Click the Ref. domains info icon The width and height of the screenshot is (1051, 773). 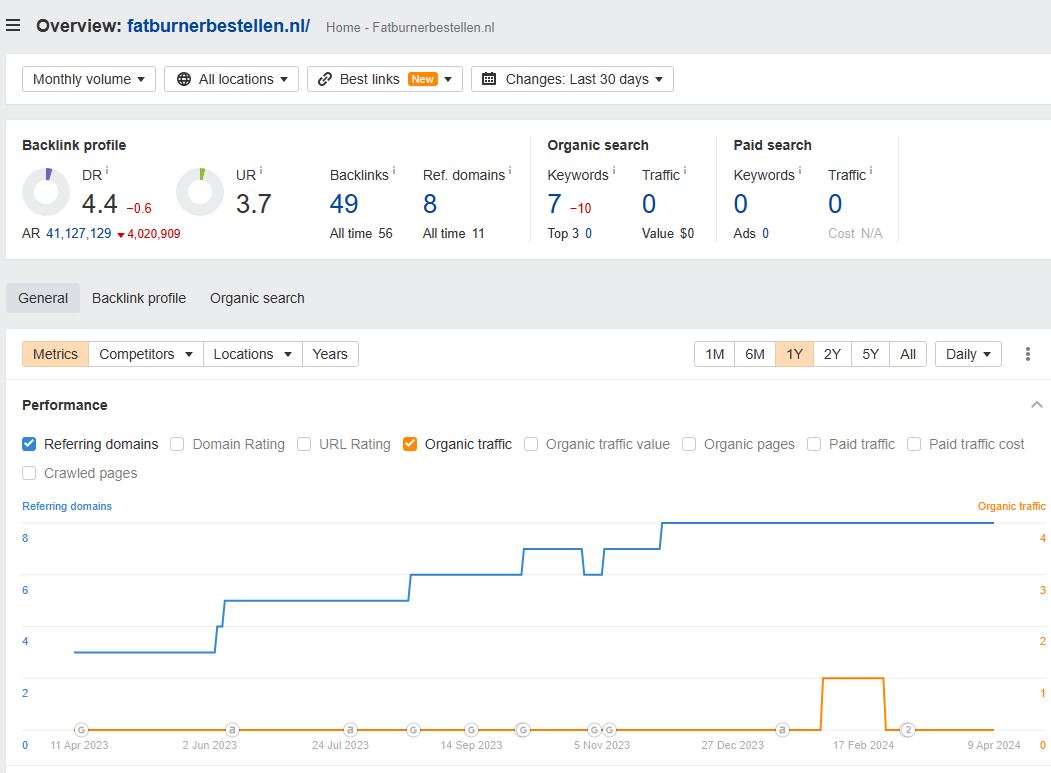coord(510,171)
